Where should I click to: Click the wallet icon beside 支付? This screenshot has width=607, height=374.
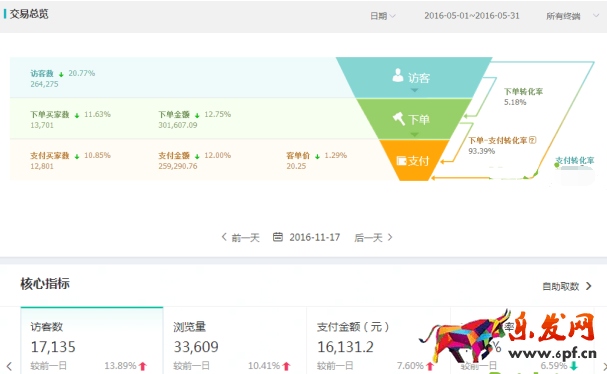(401, 160)
